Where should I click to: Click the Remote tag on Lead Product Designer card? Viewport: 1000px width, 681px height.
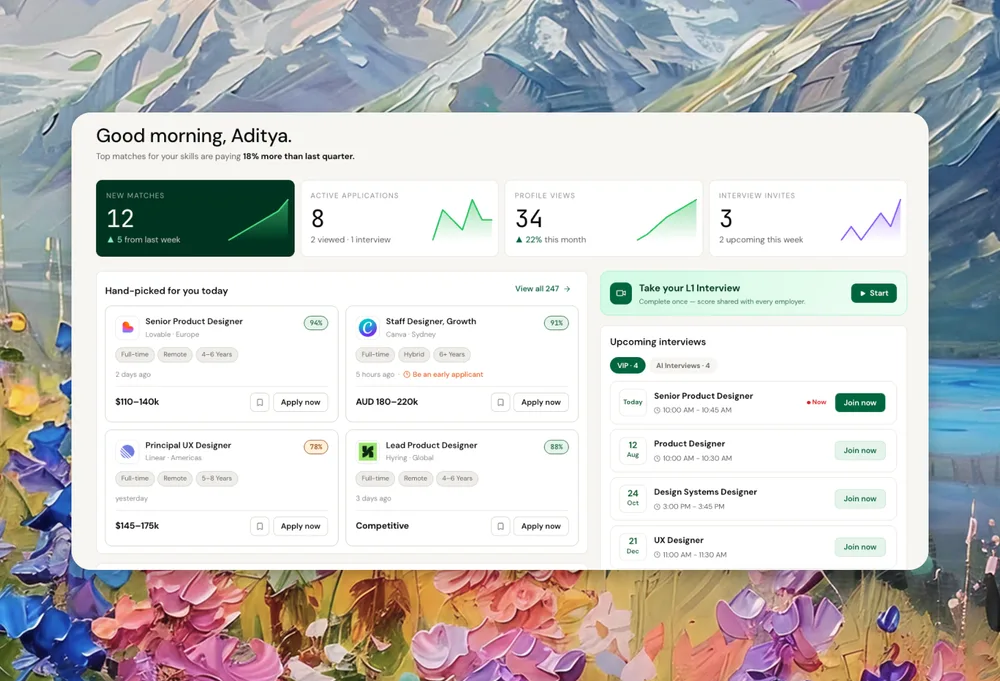tap(415, 478)
